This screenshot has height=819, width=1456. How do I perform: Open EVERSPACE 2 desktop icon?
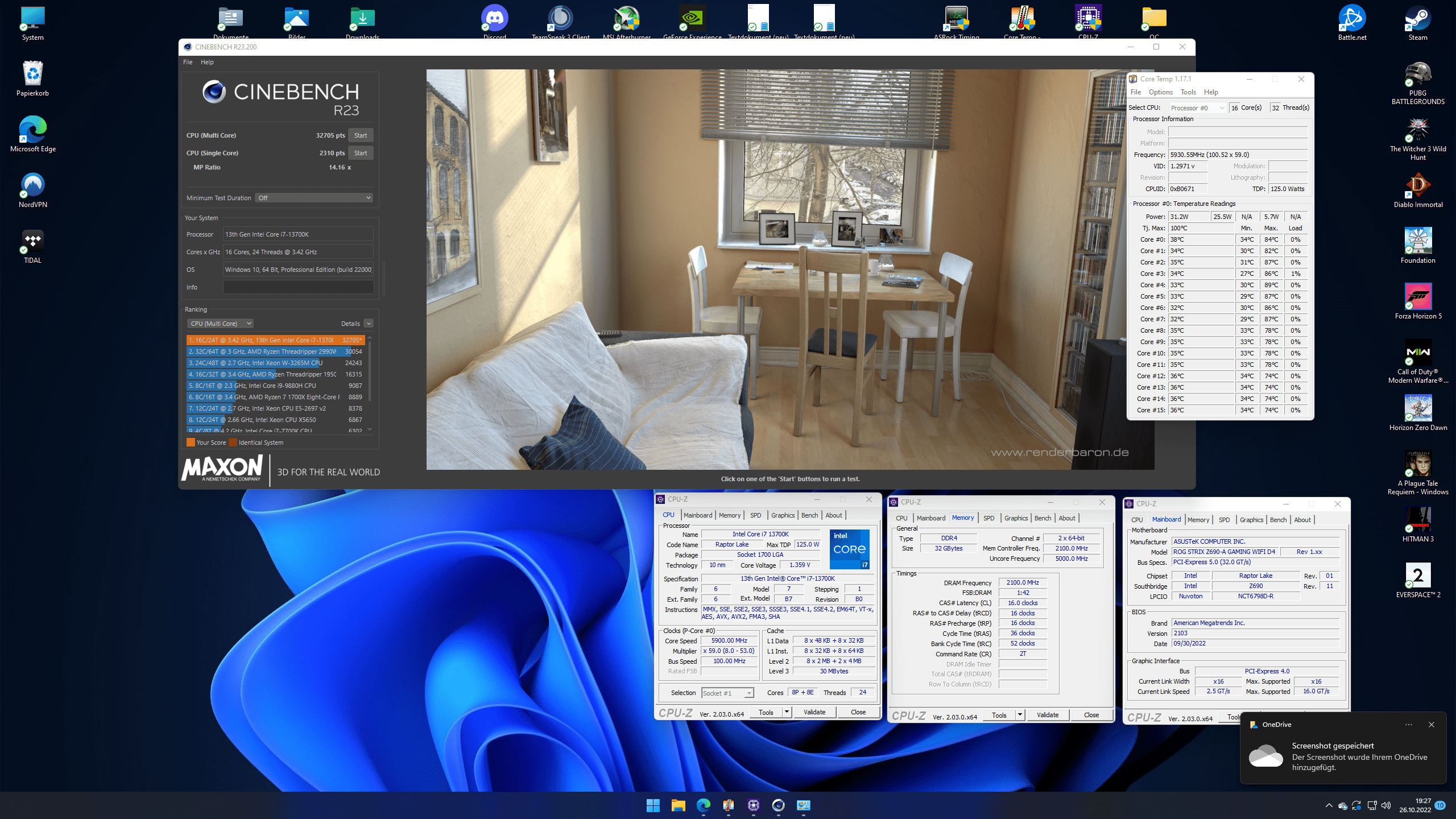1418,581
